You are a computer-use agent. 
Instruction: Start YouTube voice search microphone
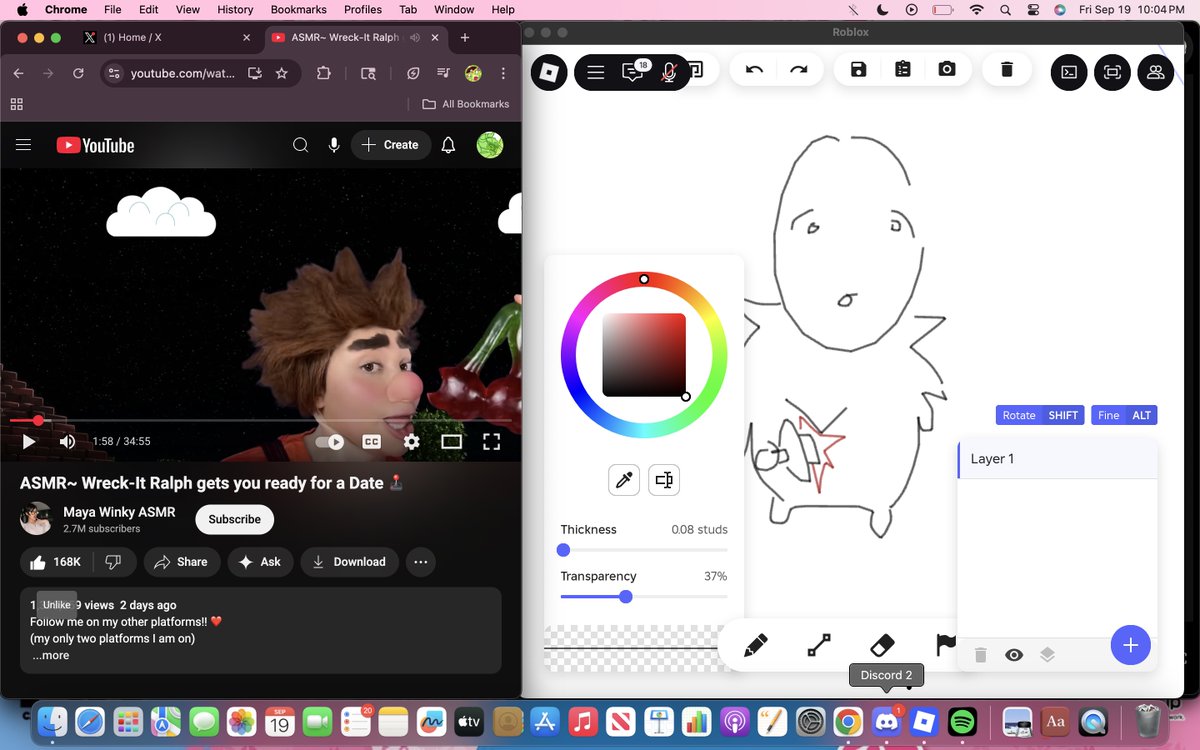point(334,145)
